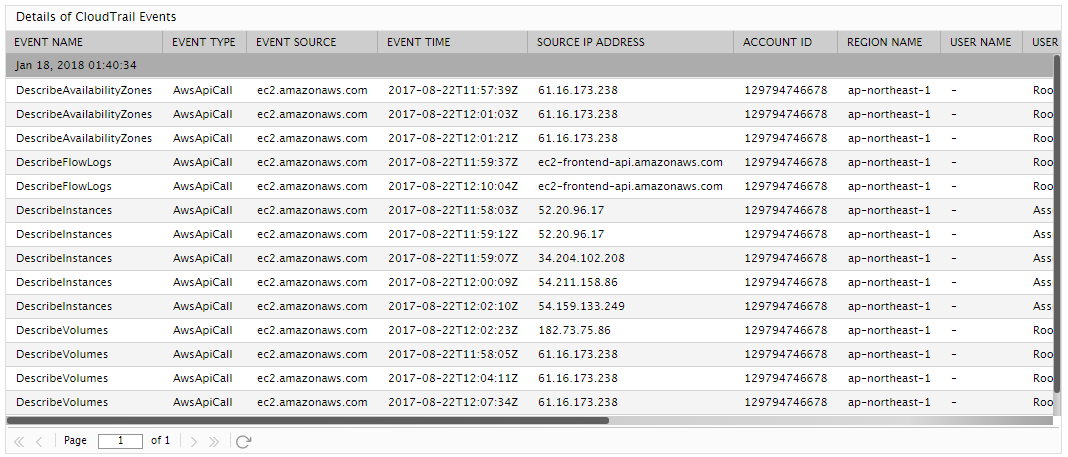Go to first page icon

coord(19,441)
